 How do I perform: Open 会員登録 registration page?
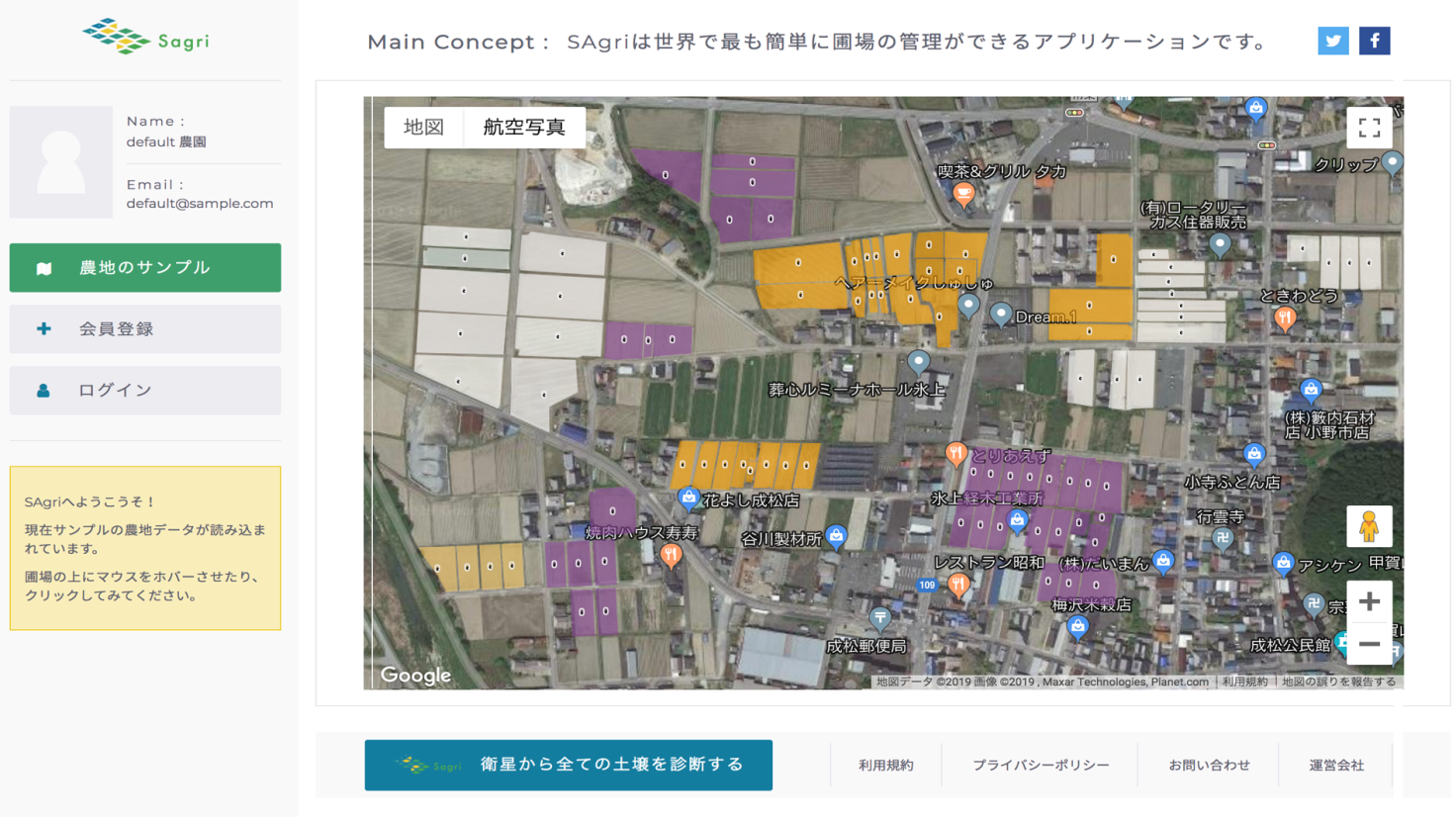[145, 329]
